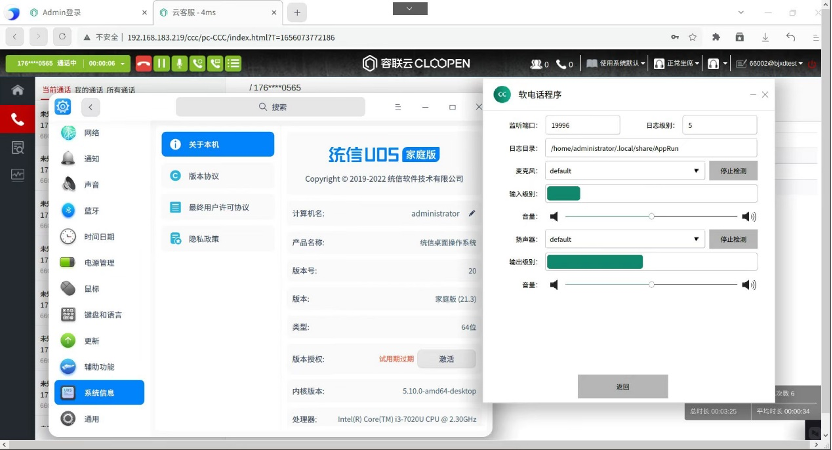Screen dimensions: 832x450
Task: Open browser downloads arrow icon
Action: (765, 37)
